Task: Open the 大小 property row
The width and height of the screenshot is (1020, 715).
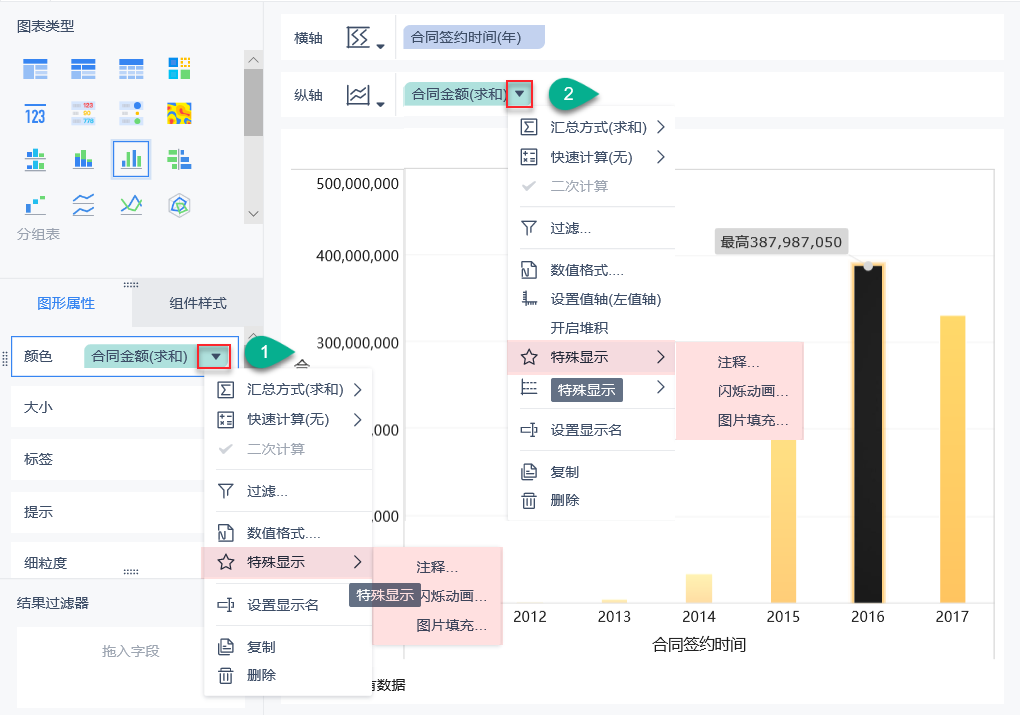Action: (x=108, y=407)
